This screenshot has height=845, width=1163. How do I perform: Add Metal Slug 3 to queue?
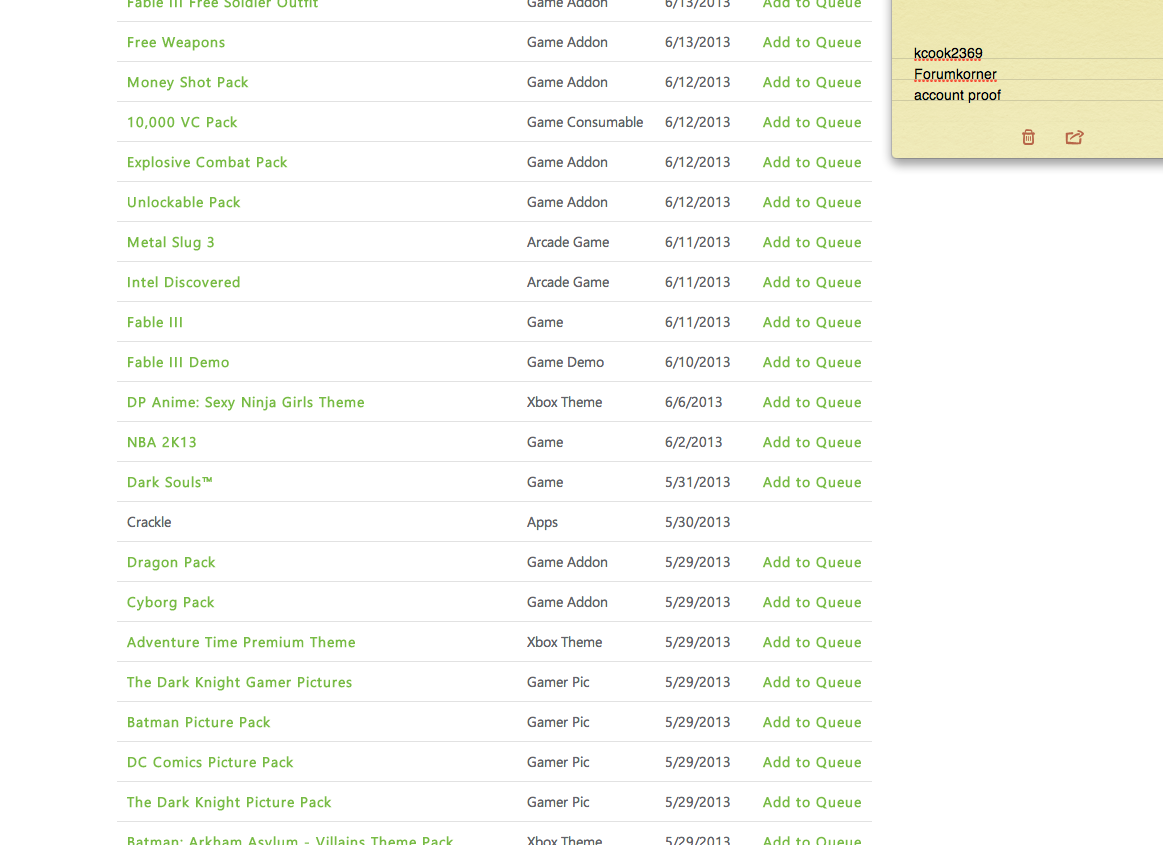click(x=812, y=243)
